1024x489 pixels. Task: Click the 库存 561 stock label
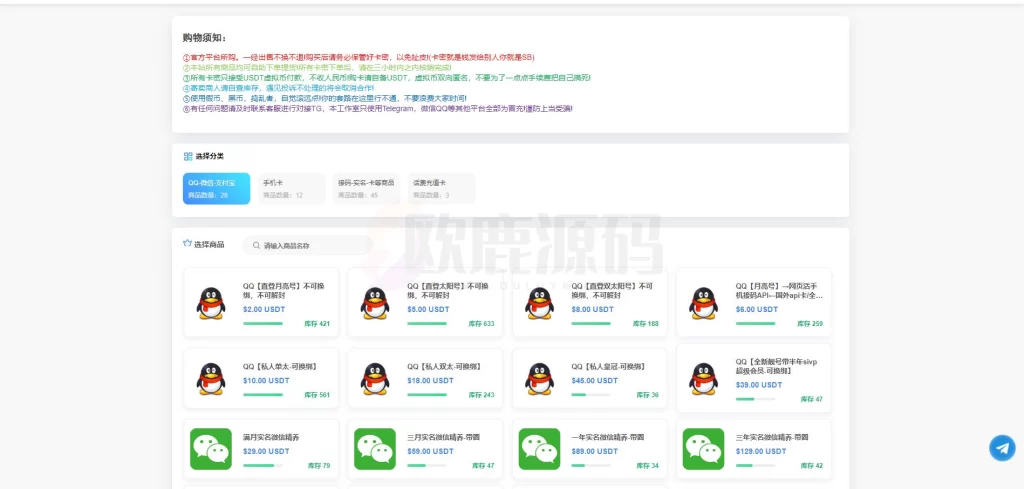[317, 395]
